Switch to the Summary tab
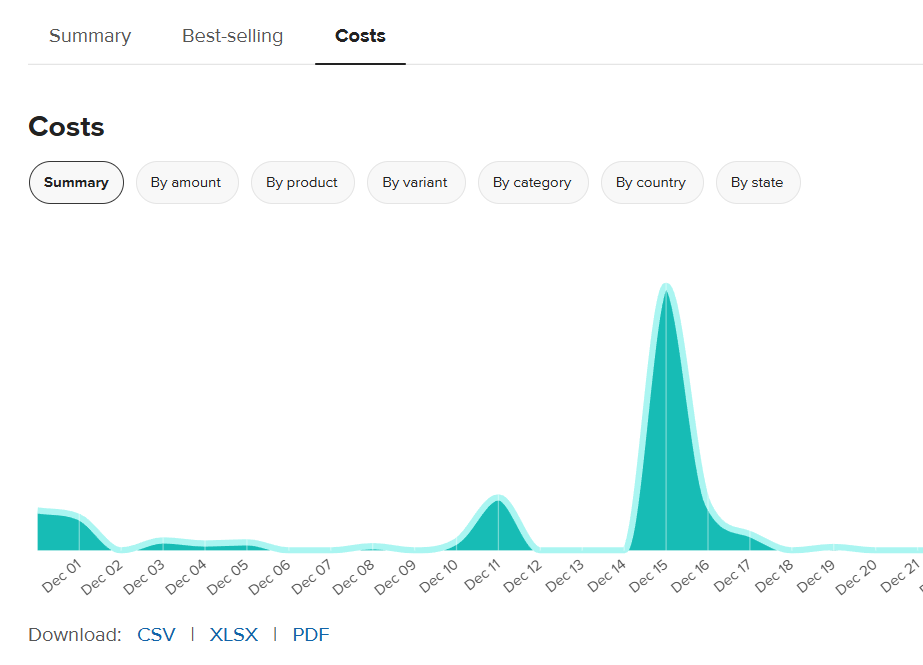The height and width of the screenshot is (665, 923). tap(89, 35)
